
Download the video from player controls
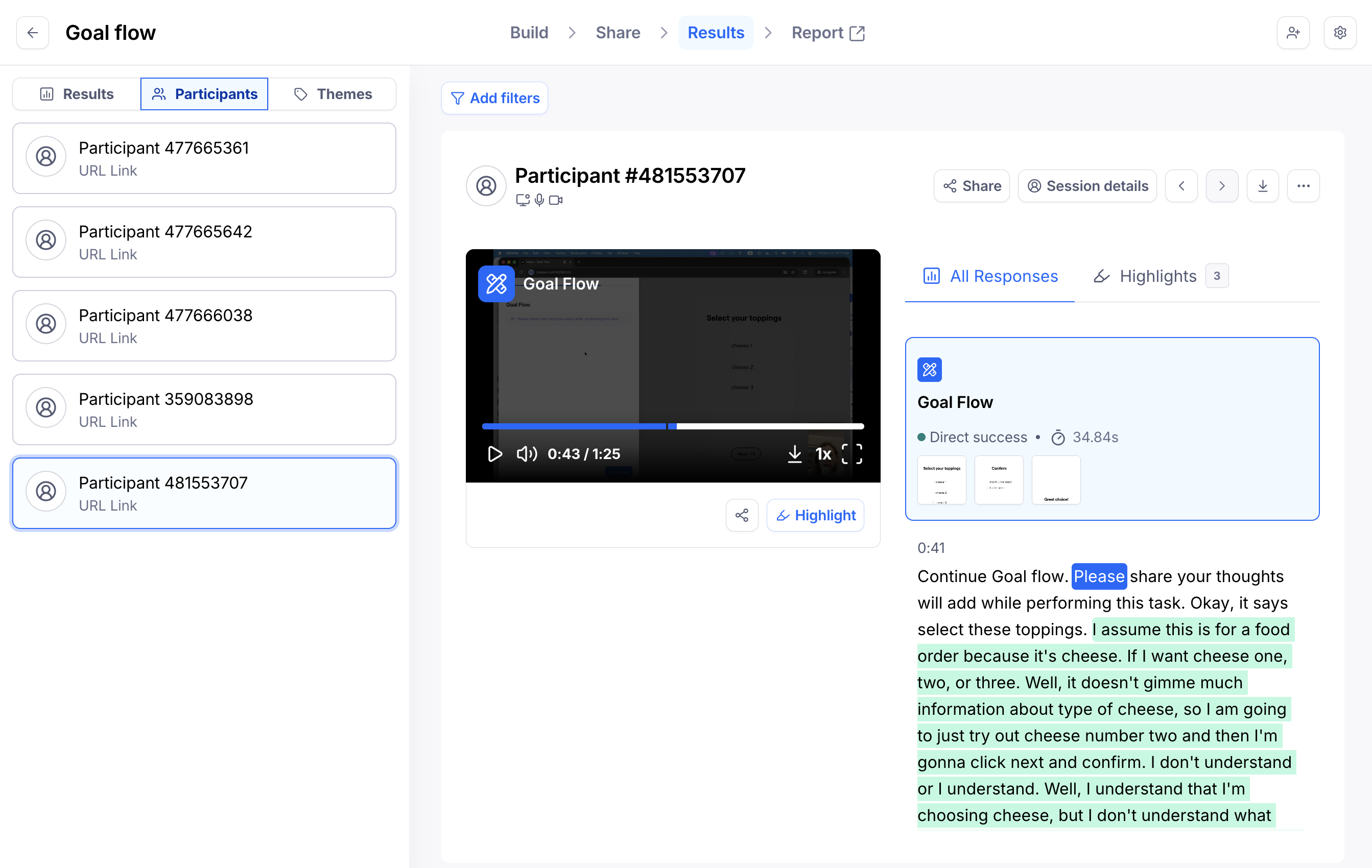pos(794,454)
